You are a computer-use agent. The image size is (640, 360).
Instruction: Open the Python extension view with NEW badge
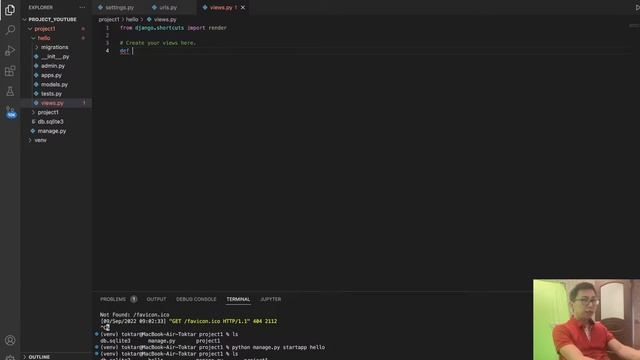click(x=11, y=112)
